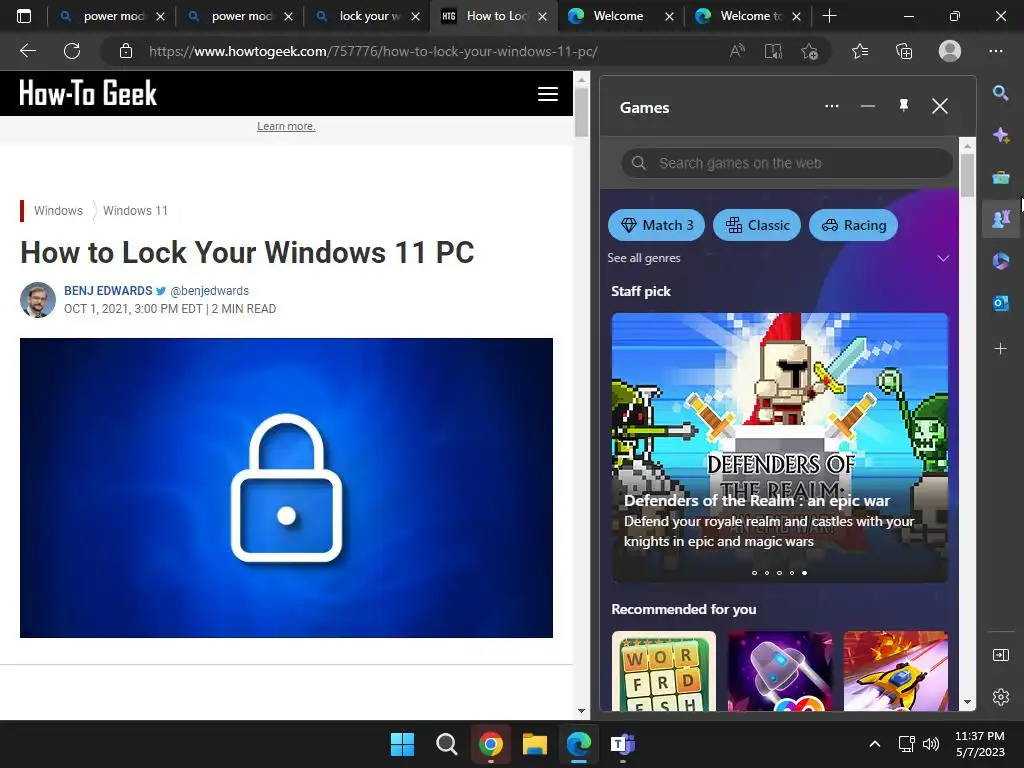Image resolution: width=1024 pixels, height=768 pixels.
Task: Click the address bar URL
Action: pyautogui.click(x=373, y=51)
